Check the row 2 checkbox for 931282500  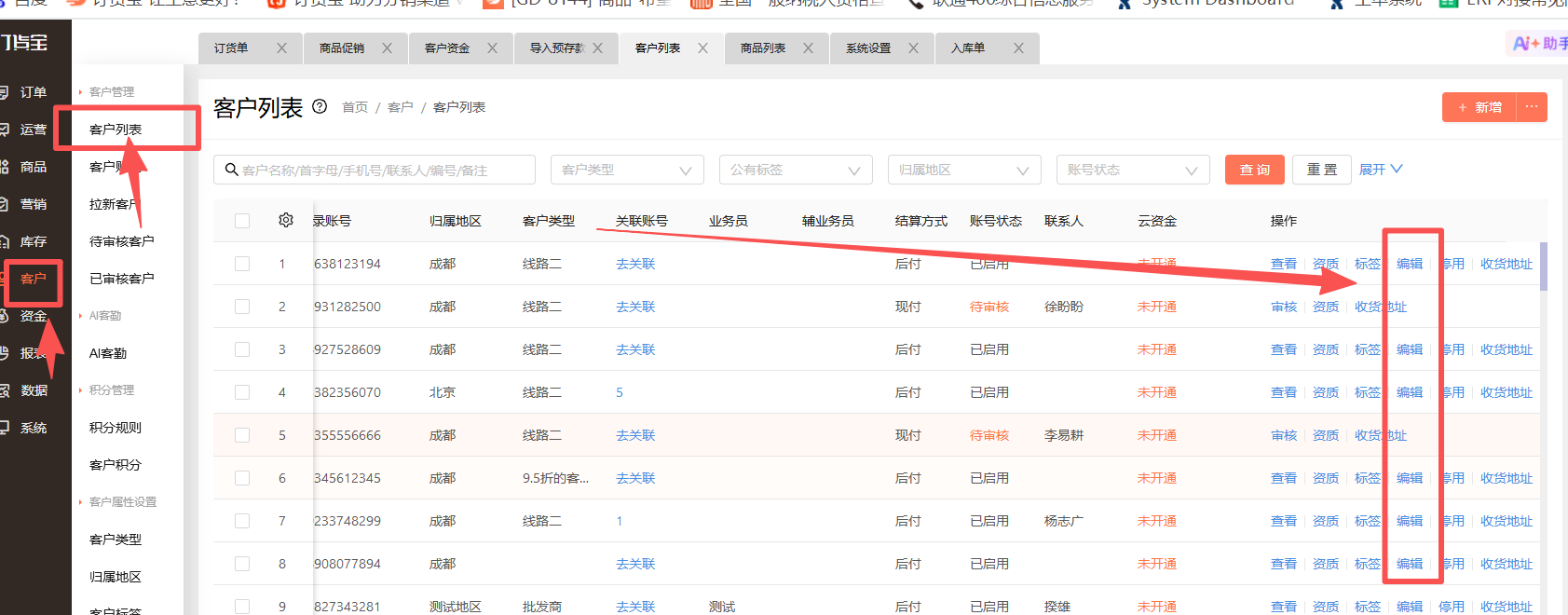pos(242,307)
